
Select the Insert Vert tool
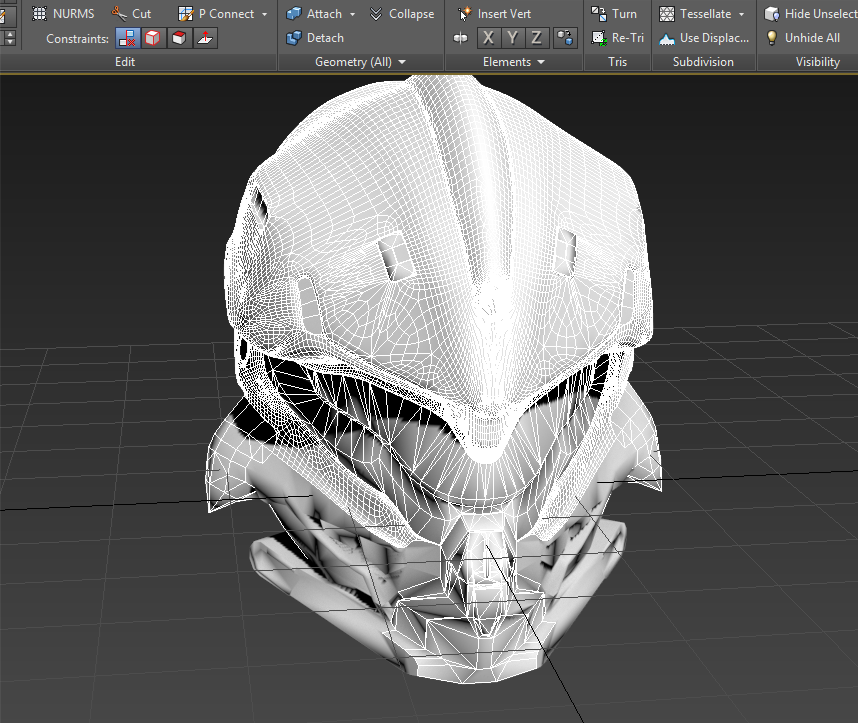click(494, 14)
